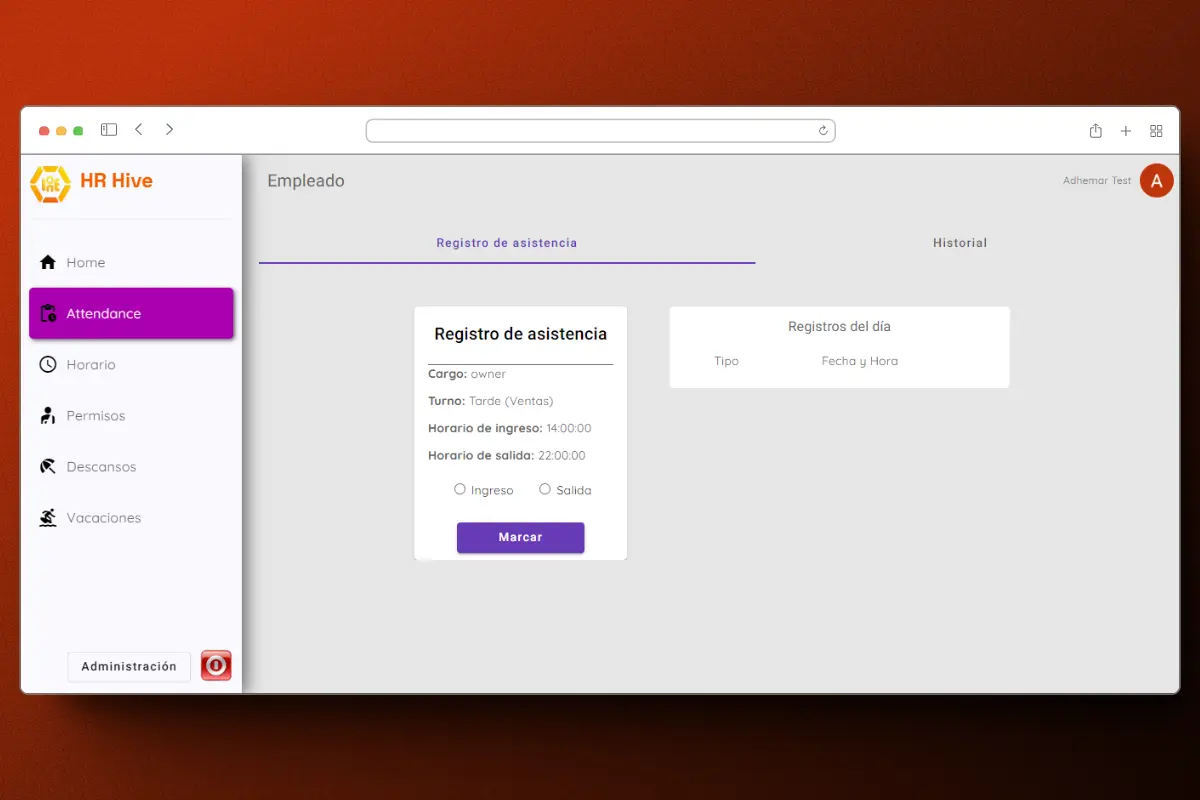Select the Attendance clipboard icon
The width and height of the screenshot is (1200, 800).
pyautogui.click(x=47, y=313)
